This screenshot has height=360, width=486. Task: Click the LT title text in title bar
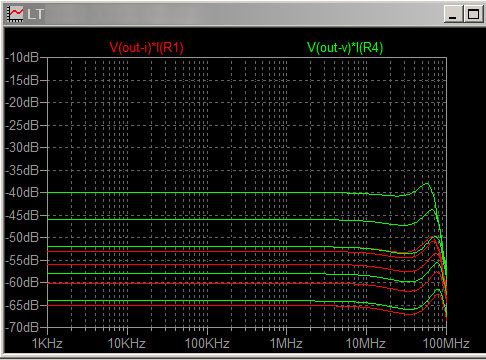[x=35, y=14]
